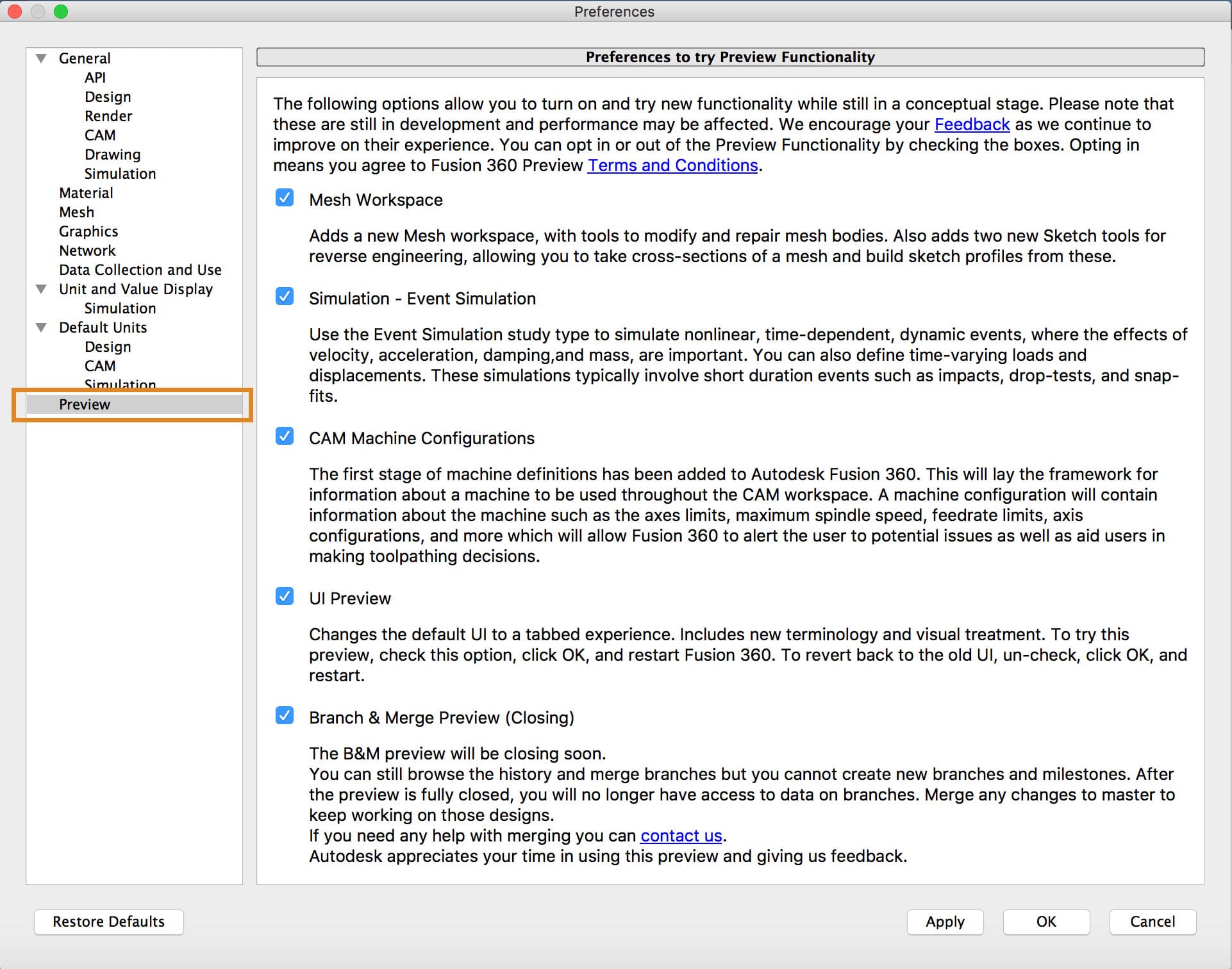1232x969 pixels.
Task: Toggle Simulation - Event Simulation checkbox
Action: pos(285,296)
